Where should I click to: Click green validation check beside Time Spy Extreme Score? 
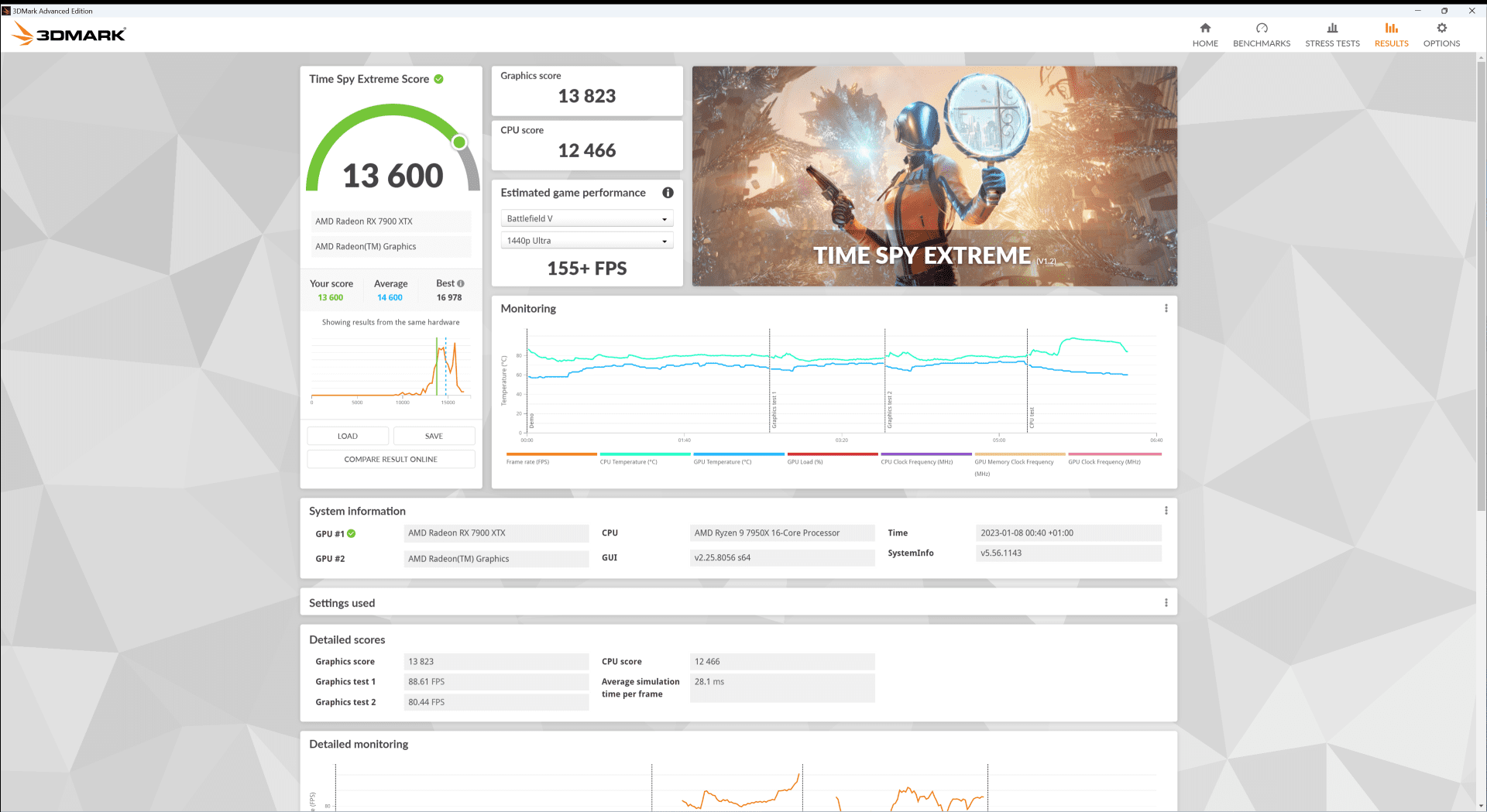coord(438,79)
